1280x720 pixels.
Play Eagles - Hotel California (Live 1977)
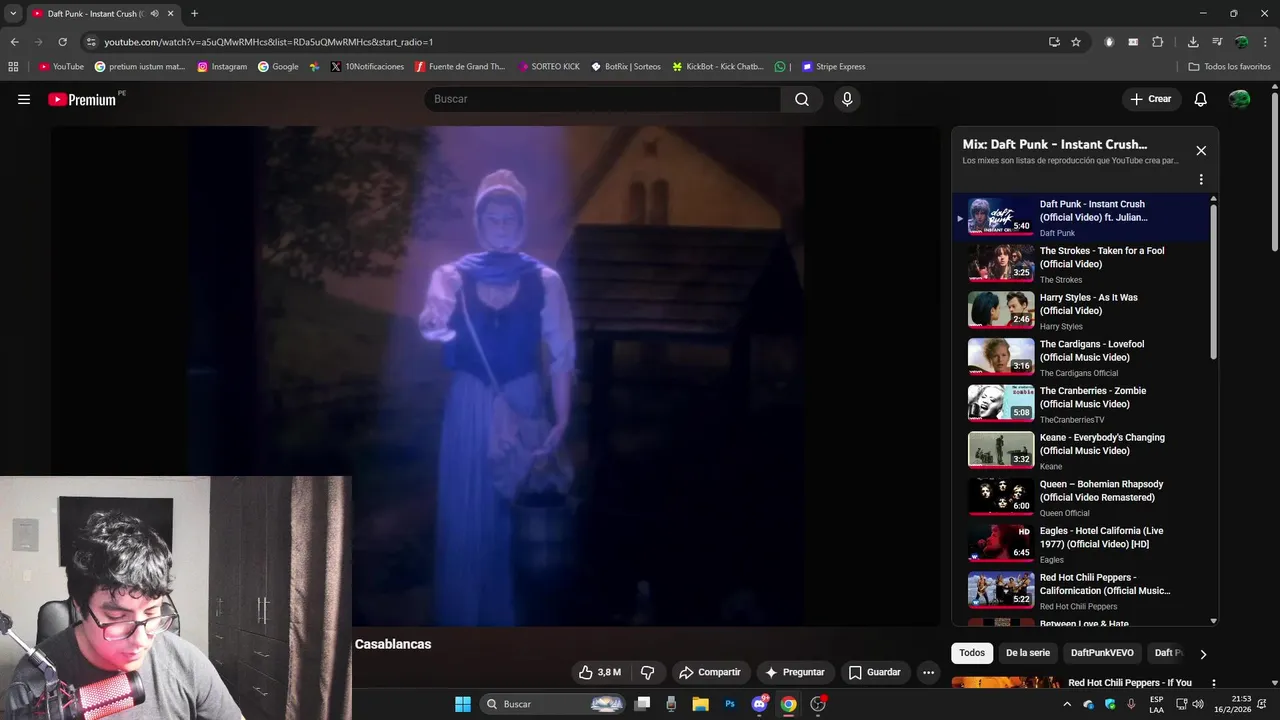pos(1082,544)
